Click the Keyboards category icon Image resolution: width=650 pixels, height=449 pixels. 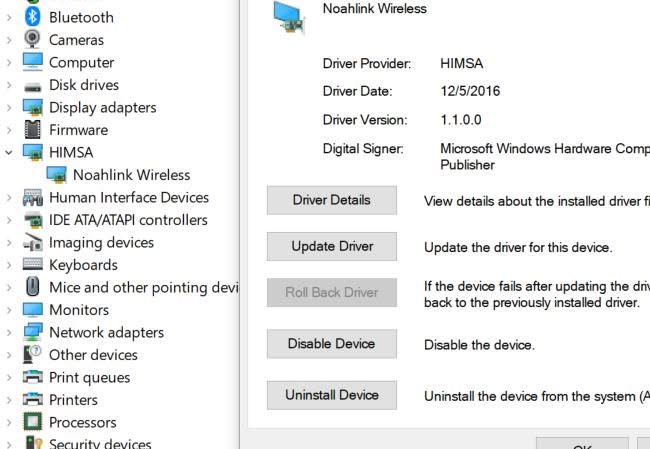tap(33, 265)
